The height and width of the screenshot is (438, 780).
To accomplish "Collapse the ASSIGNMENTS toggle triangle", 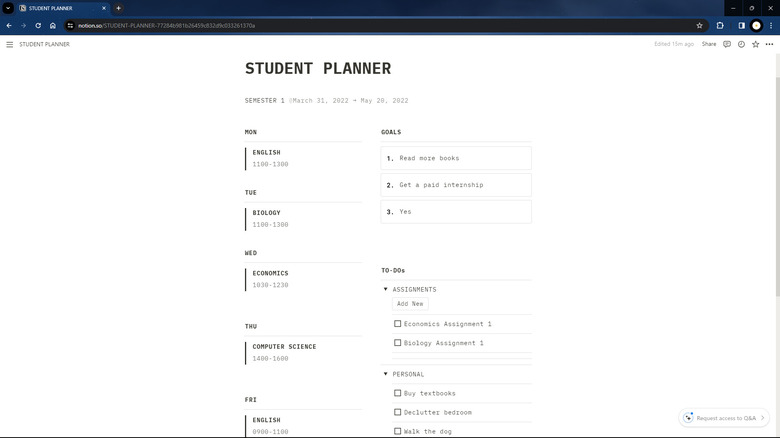I will coord(386,289).
